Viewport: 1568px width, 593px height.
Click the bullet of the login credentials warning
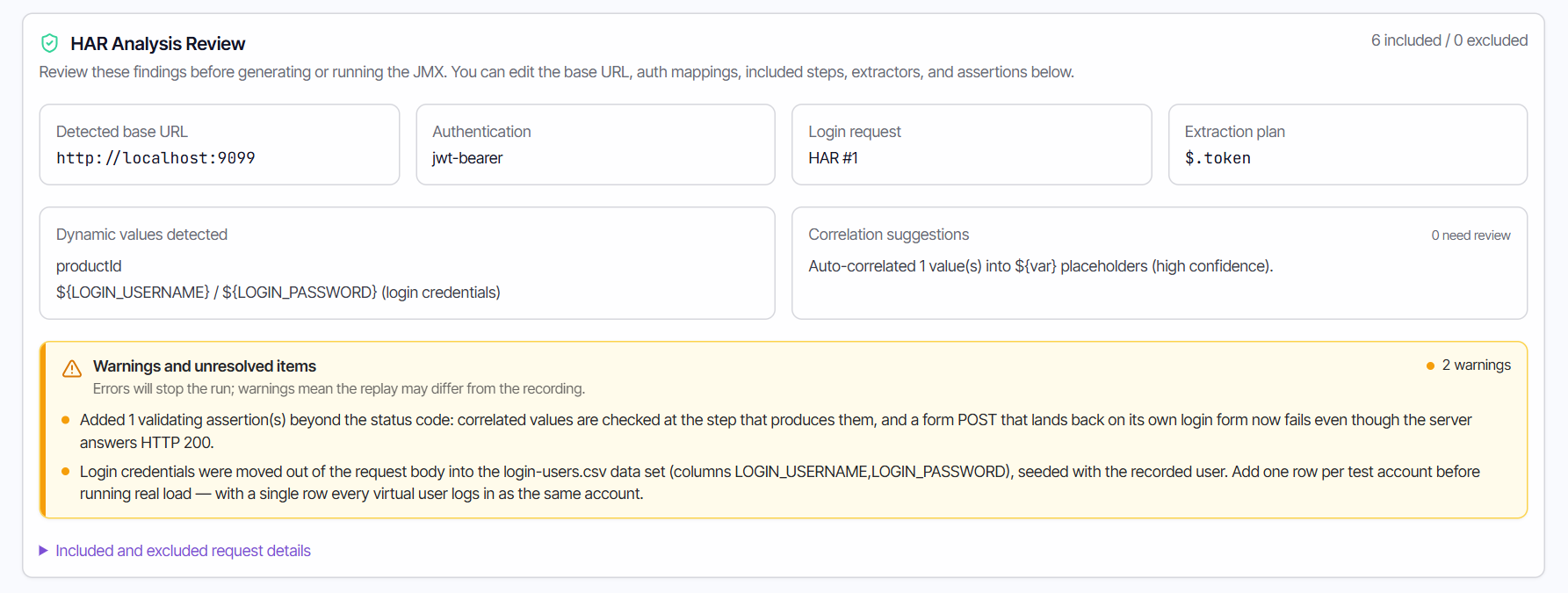tap(66, 472)
